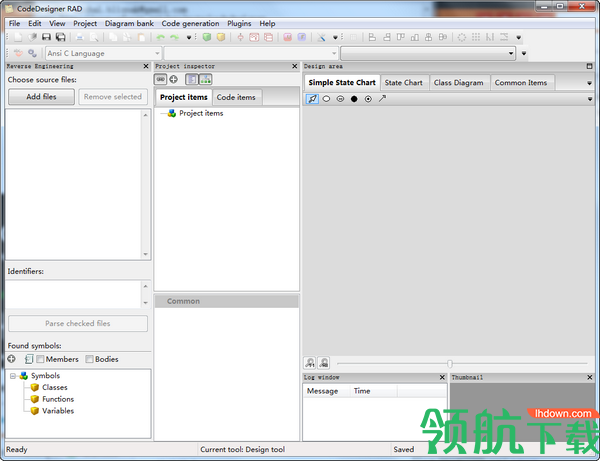The height and width of the screenshot is (461, 600).
Task: Click the Save all double-floppy icon
Action: (60, 37)
